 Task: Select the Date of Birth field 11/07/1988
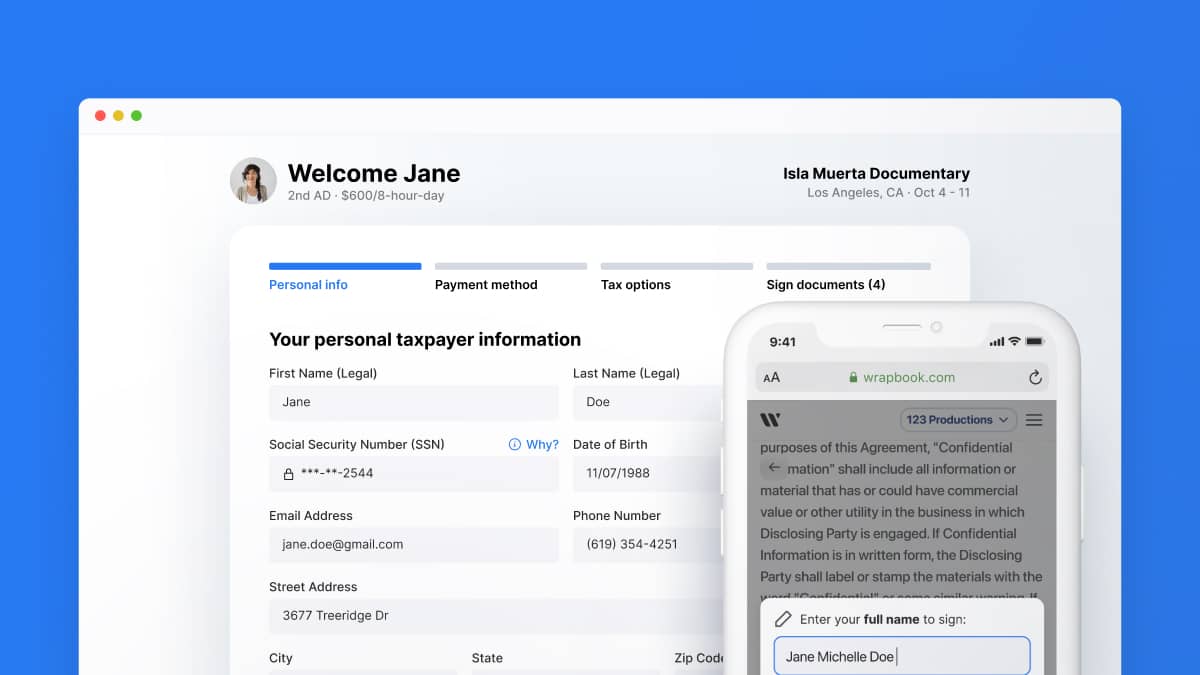(647, 473)
